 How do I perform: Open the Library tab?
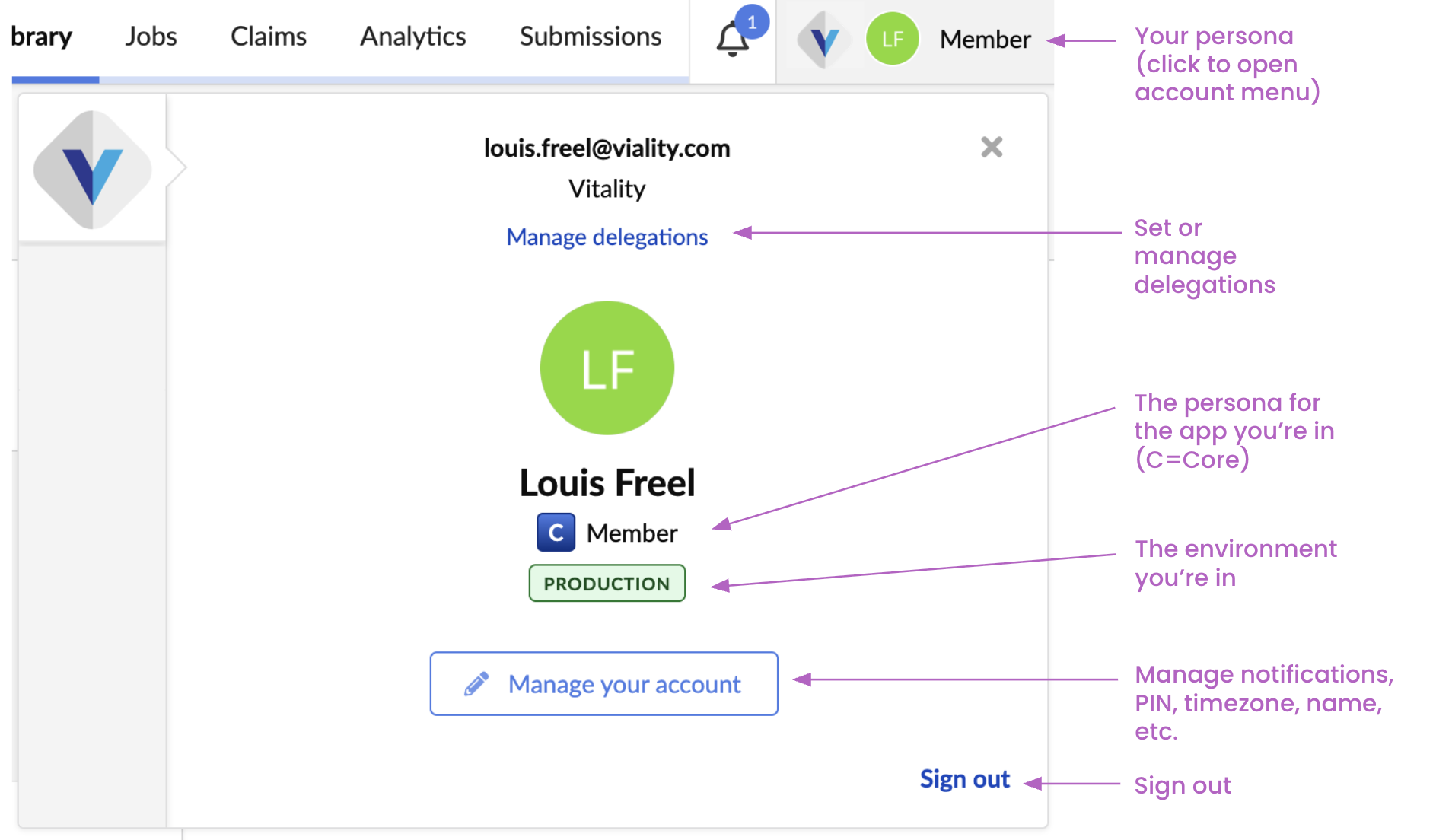(42, 37)
